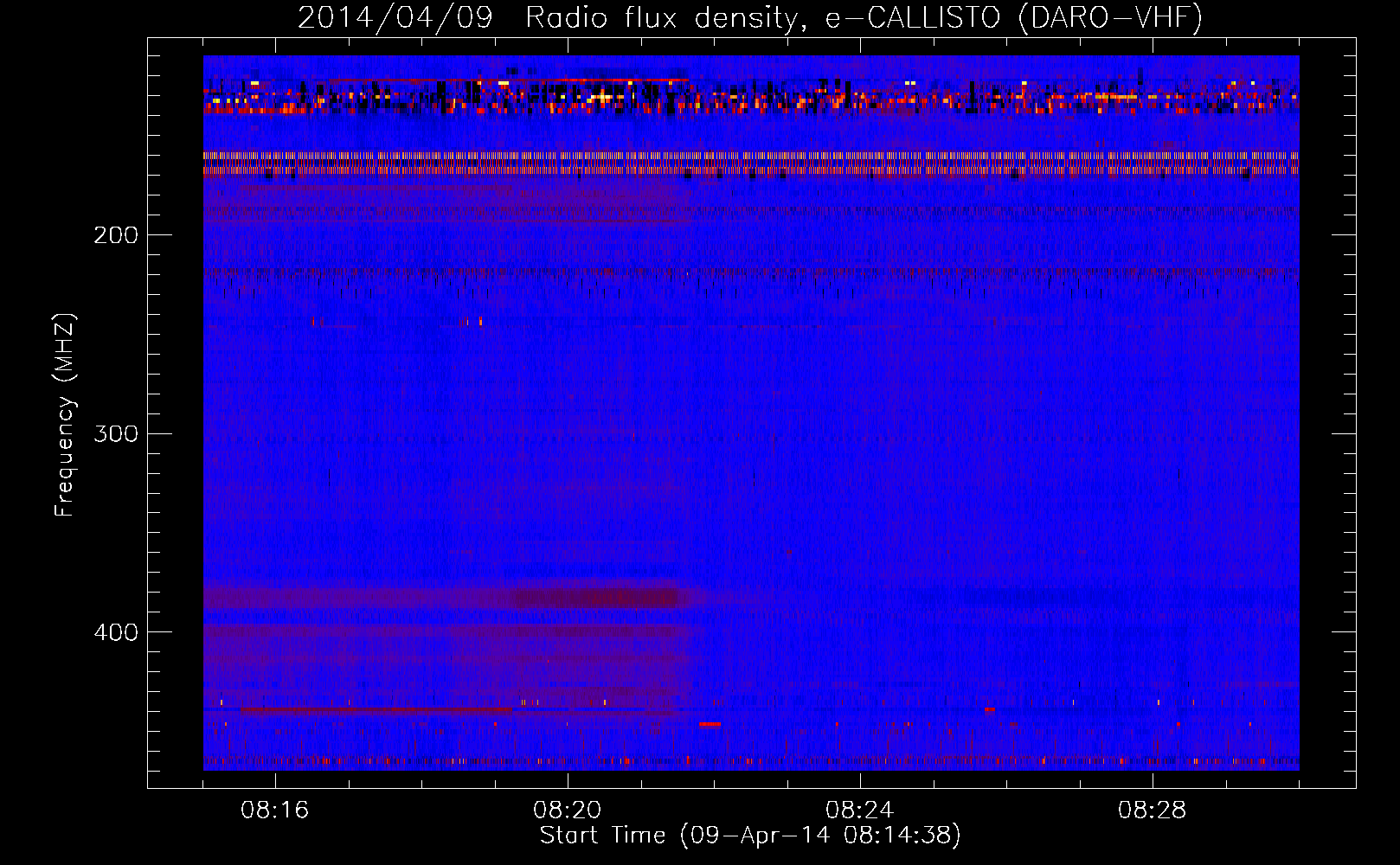Click the 08:16 time tick label
Image resolution: width=1400 pixels, height=865 pixels.
(x=275, y=811)
